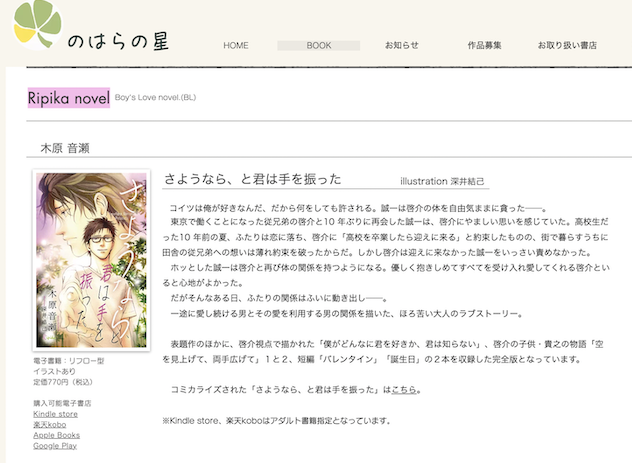Open the 作品募集 menu item
Screen dimensions: 632x463
[484, 45]
